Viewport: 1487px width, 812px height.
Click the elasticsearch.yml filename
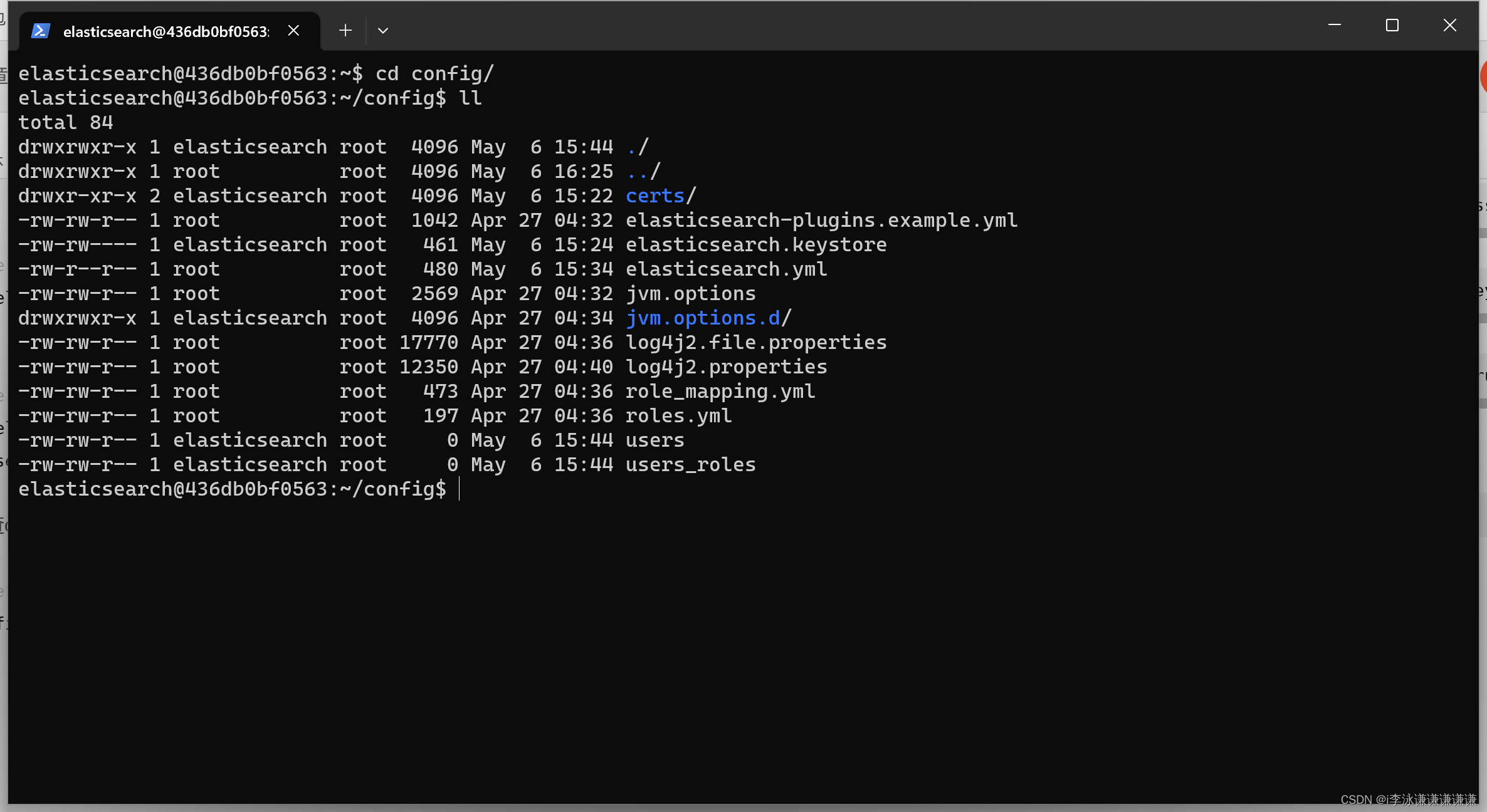(725, 269)
